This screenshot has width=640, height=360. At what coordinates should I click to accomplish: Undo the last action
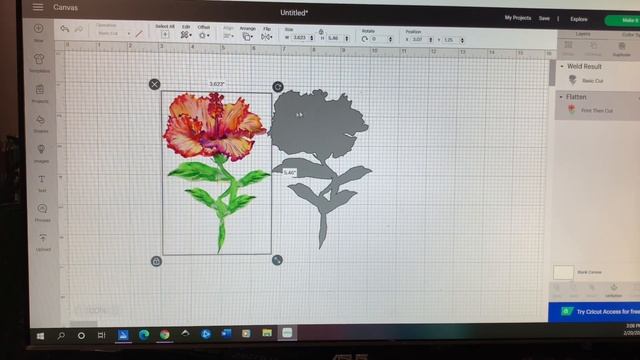(64, 29)
